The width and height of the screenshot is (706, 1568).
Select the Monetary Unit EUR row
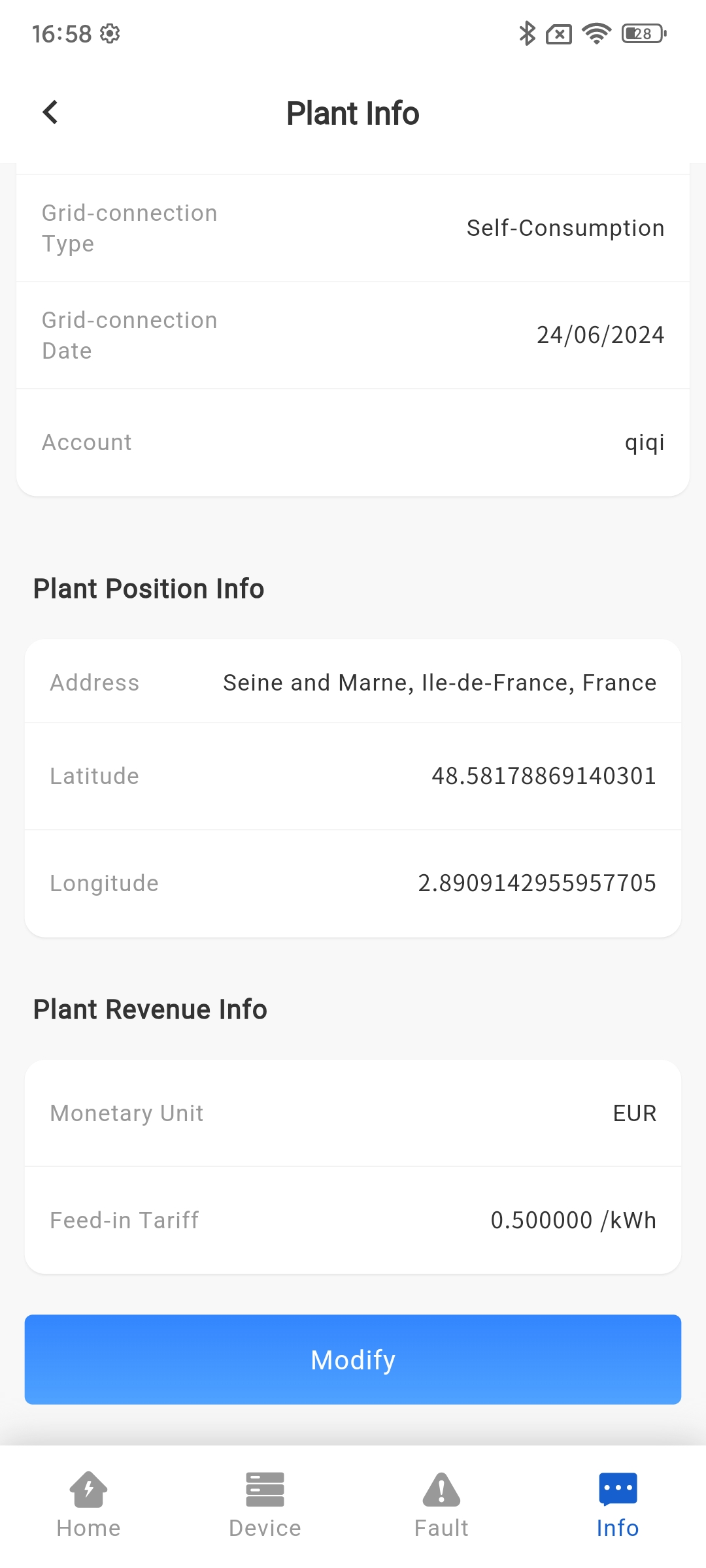point(353,1113)
